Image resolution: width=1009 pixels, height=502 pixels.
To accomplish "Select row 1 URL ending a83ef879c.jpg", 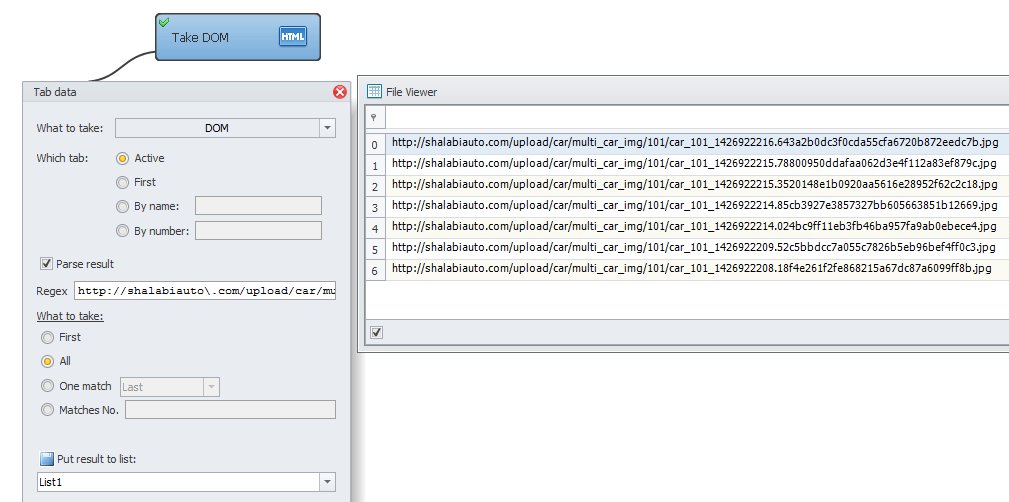I will tap(697, 163).
